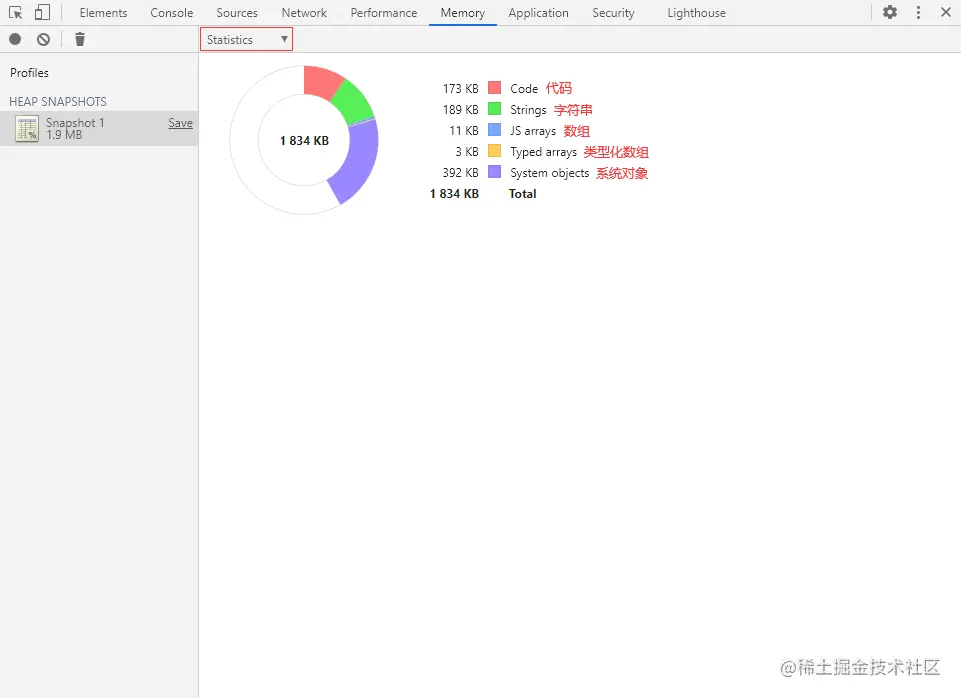This screenshot has width=961, height=698.
Task: Click the Typed arrays legend label
Action: 543,152
